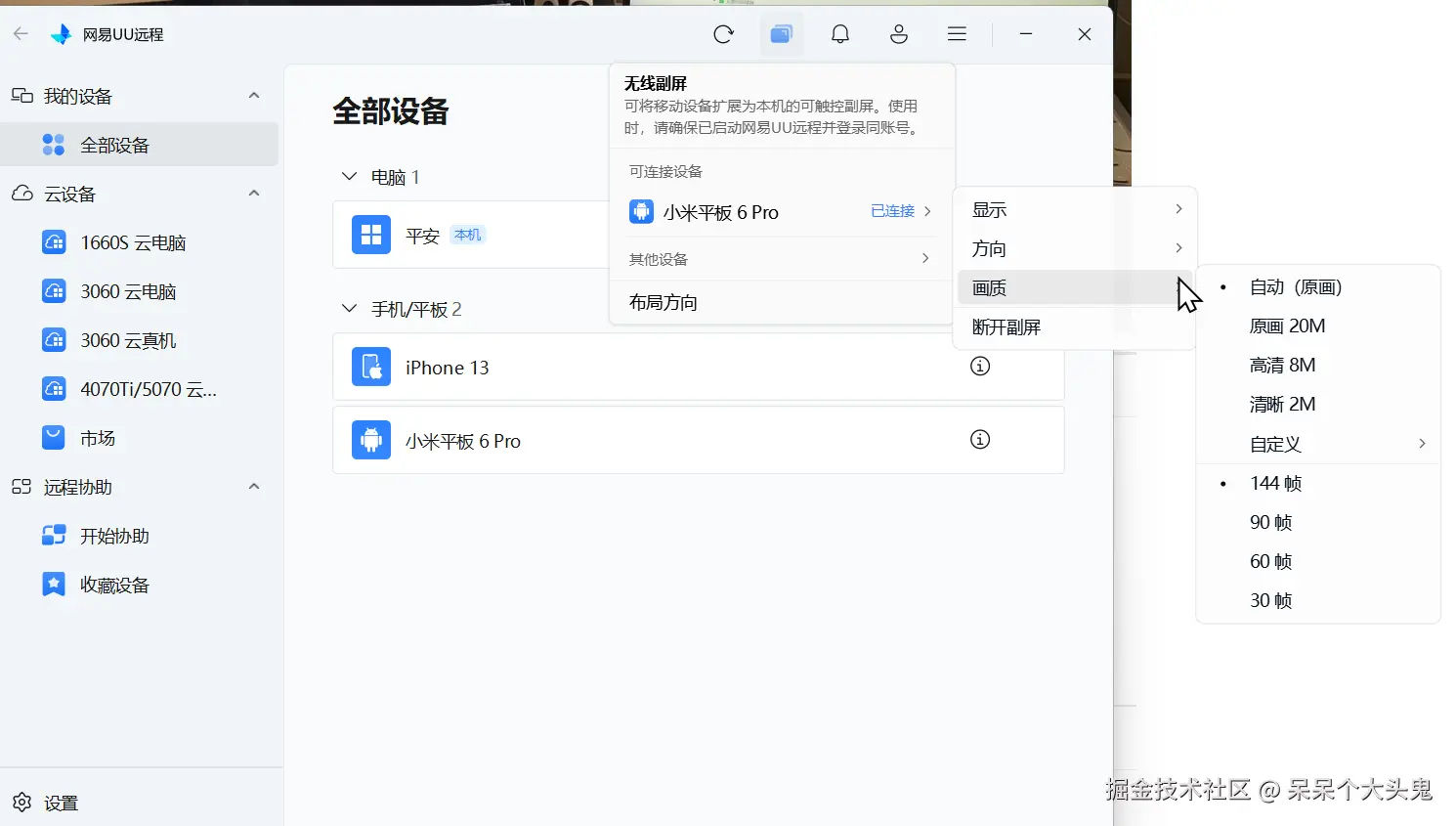Select the iPhone 13 device row
This screenshot has width=1456, height=826.
(x=698, y=367)
